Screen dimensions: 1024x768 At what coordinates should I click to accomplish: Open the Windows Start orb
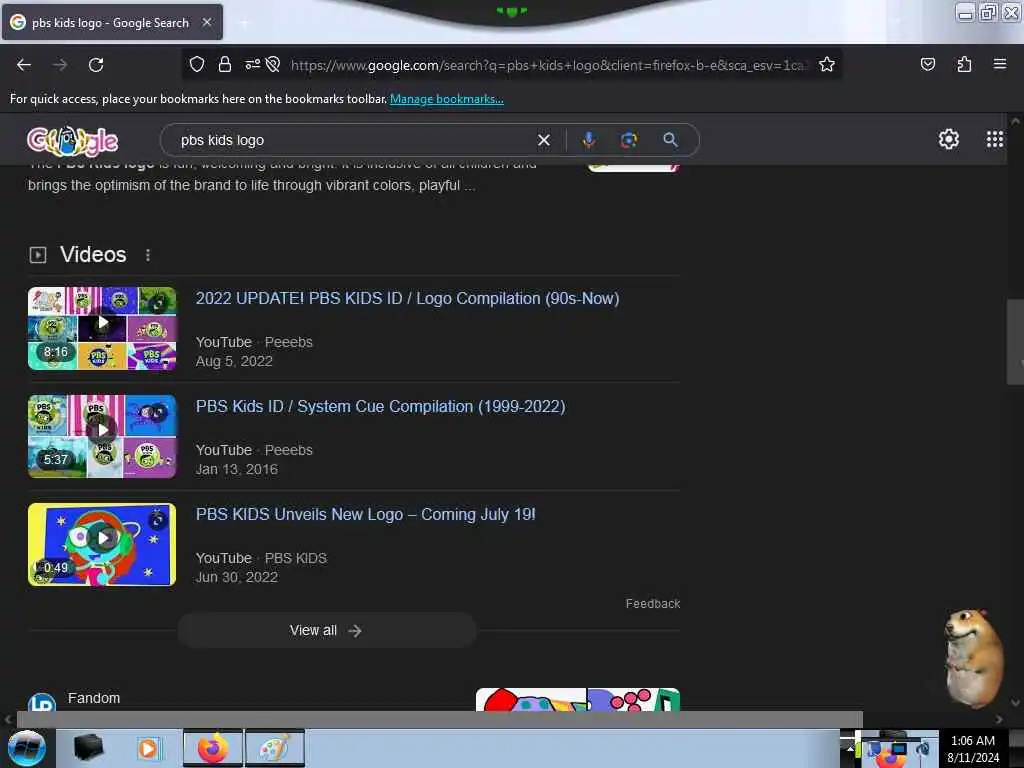(27, 748)
